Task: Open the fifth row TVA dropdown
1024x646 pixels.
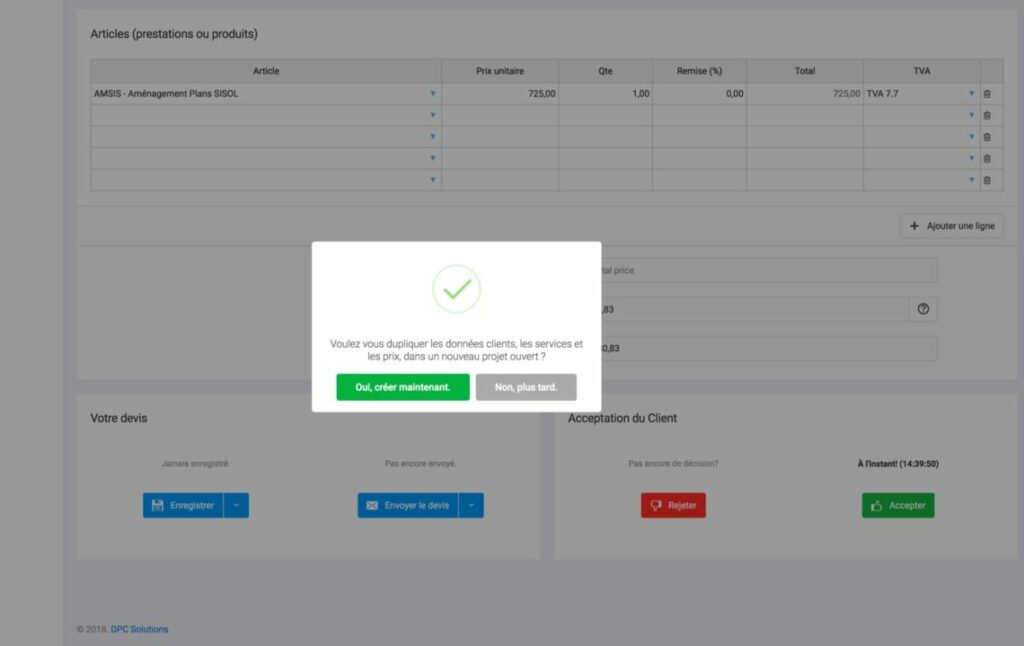Action: point(971,180)
